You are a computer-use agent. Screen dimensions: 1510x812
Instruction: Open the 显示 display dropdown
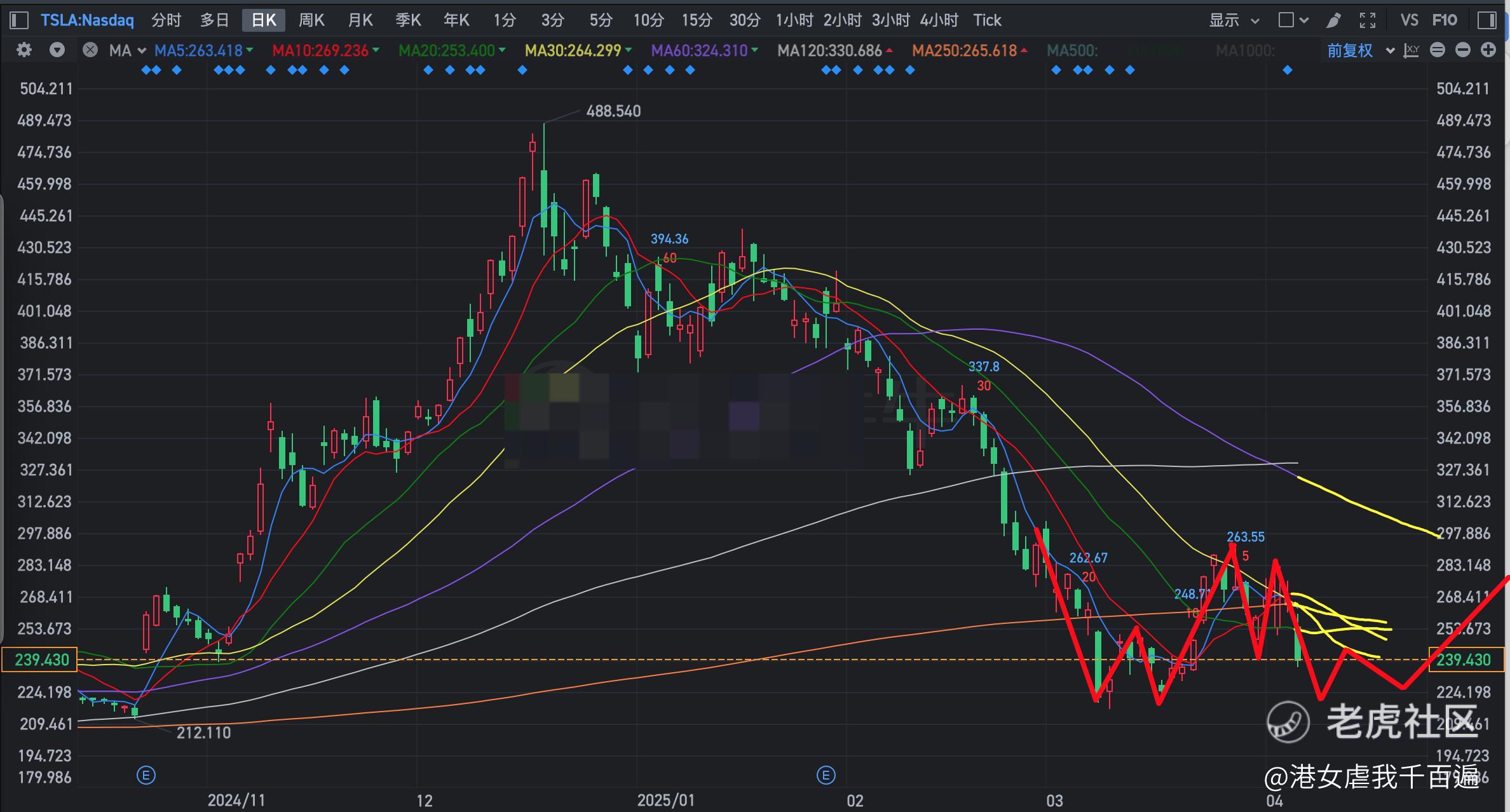click(1234, 20)
